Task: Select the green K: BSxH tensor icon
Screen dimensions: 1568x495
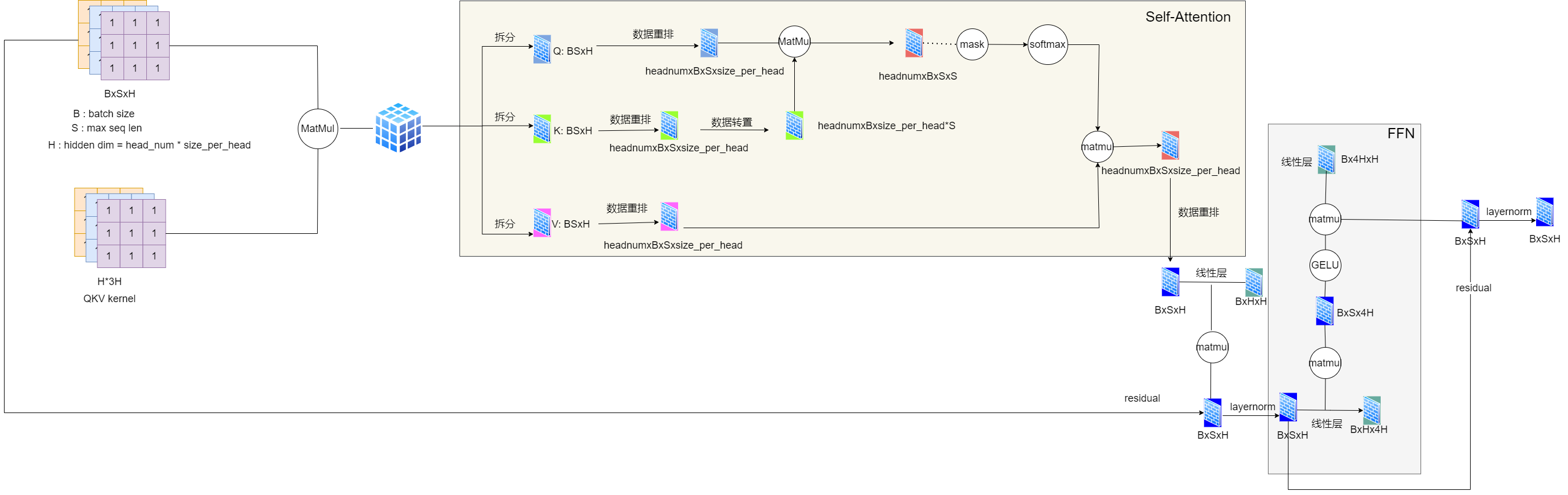Action: click(x=541, y=129)
